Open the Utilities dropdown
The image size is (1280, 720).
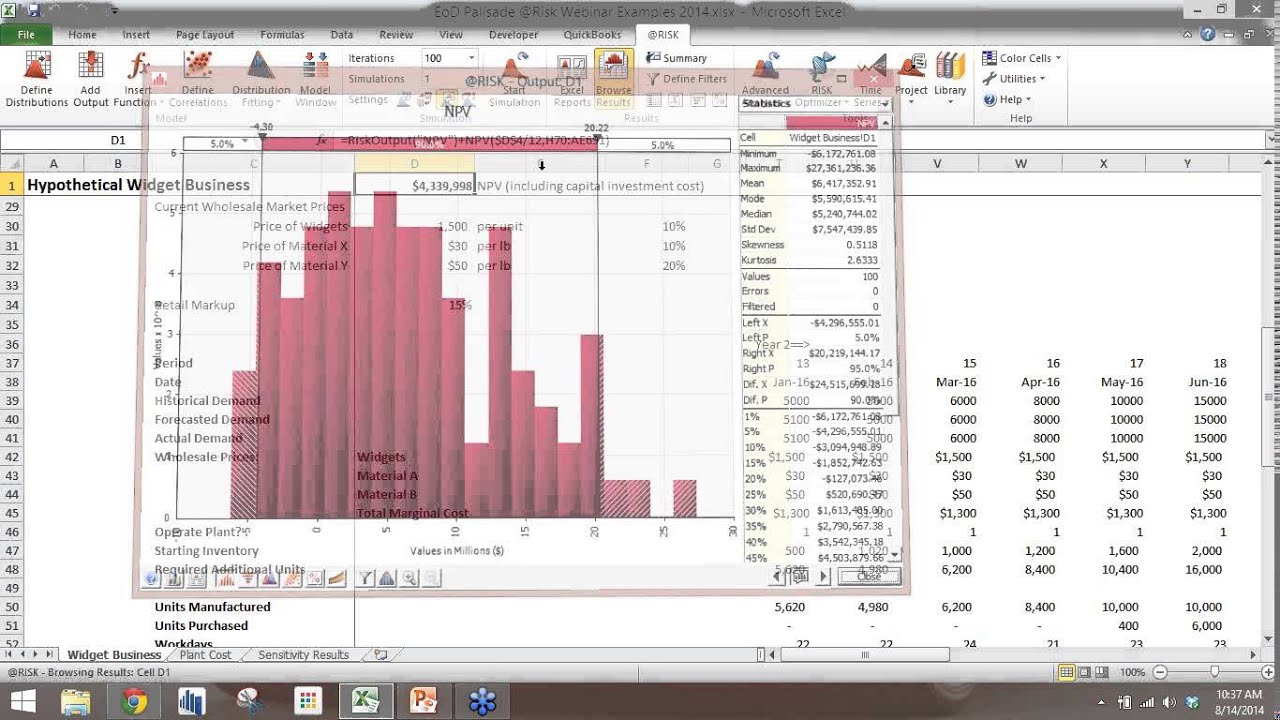pos(1014,79)
